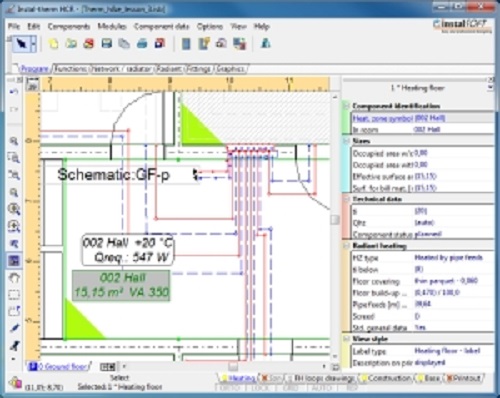Click the blue and red panels toolbar icon
Screen dimensions: 500x398
239,44
